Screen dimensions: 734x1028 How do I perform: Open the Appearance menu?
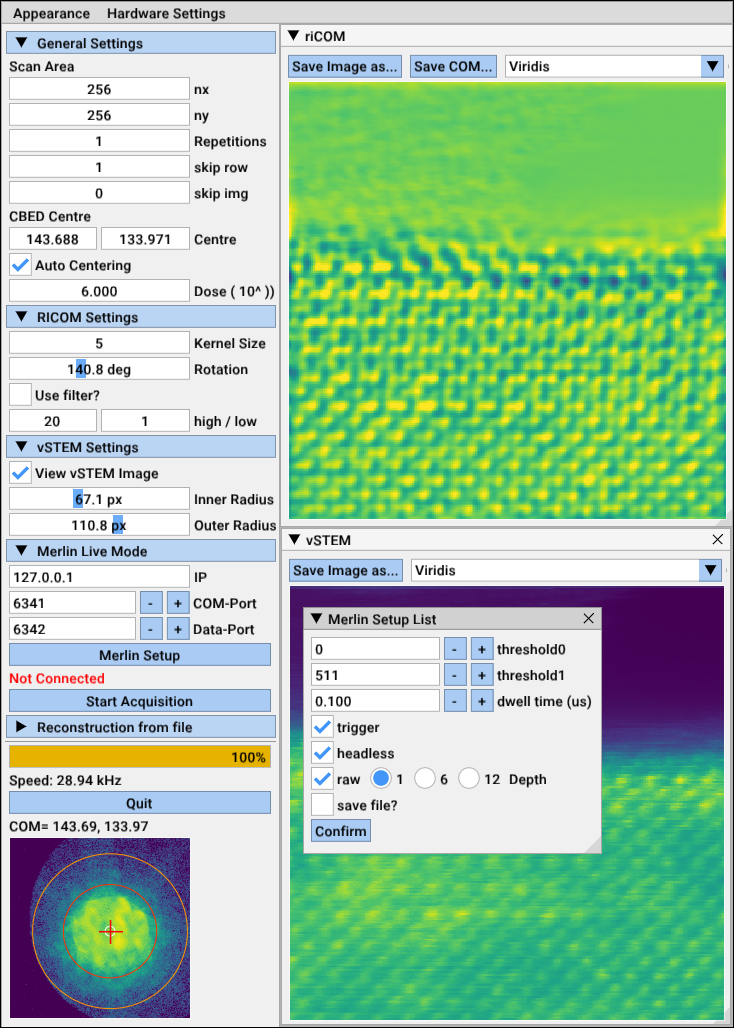[x=52, y=13]
